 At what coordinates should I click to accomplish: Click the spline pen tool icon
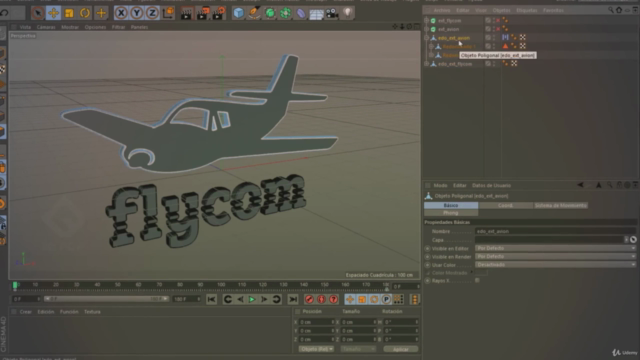254,13
